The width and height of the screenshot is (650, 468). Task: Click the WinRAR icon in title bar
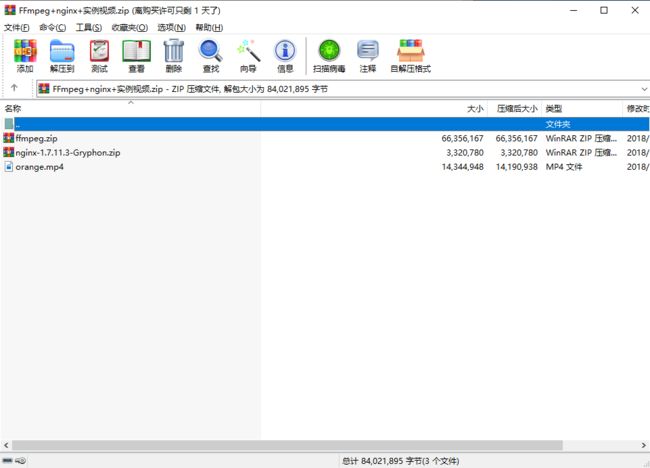pos(10,10)
